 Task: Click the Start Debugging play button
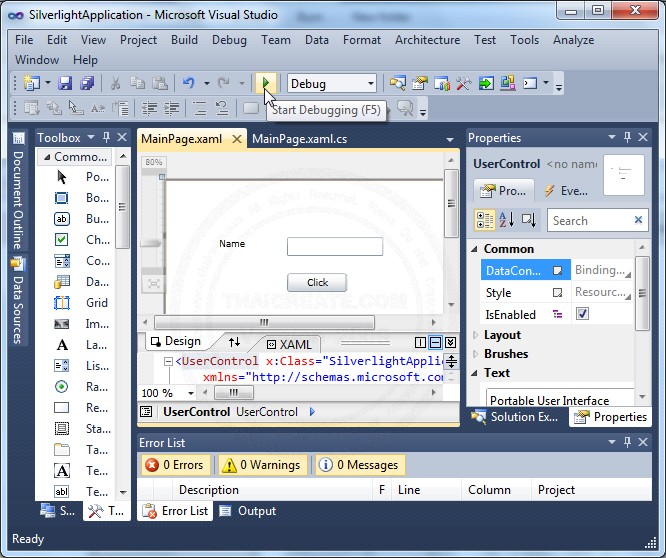(266, 83)
